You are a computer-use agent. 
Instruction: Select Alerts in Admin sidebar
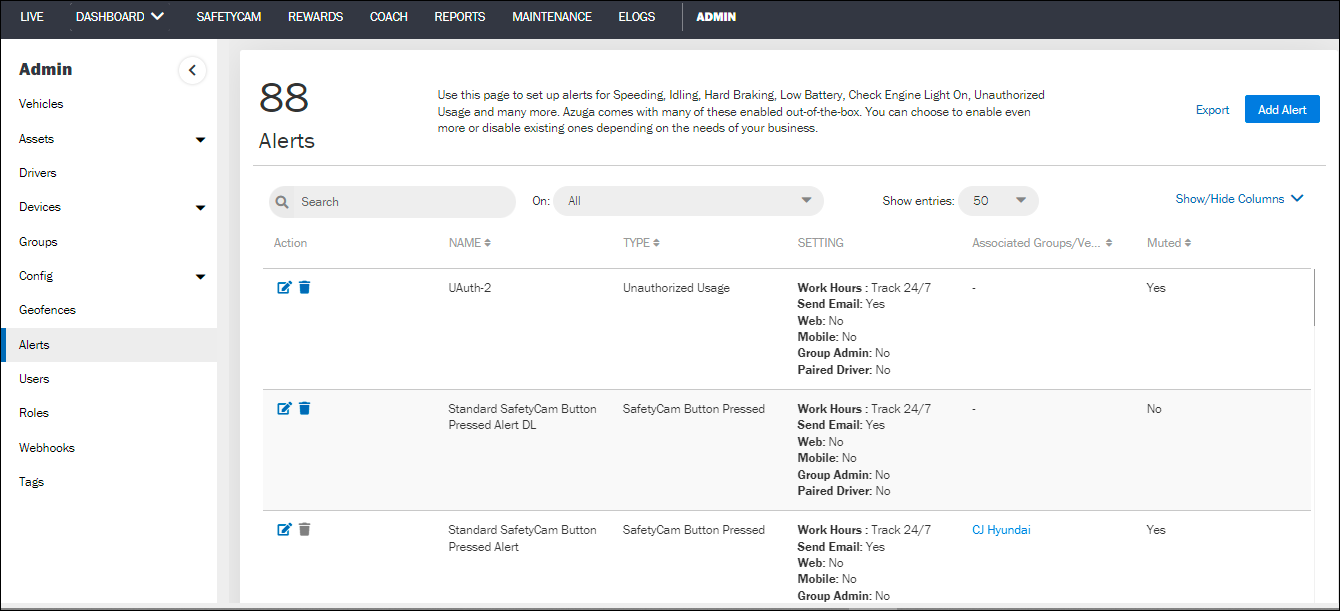(x=109, y=345)
